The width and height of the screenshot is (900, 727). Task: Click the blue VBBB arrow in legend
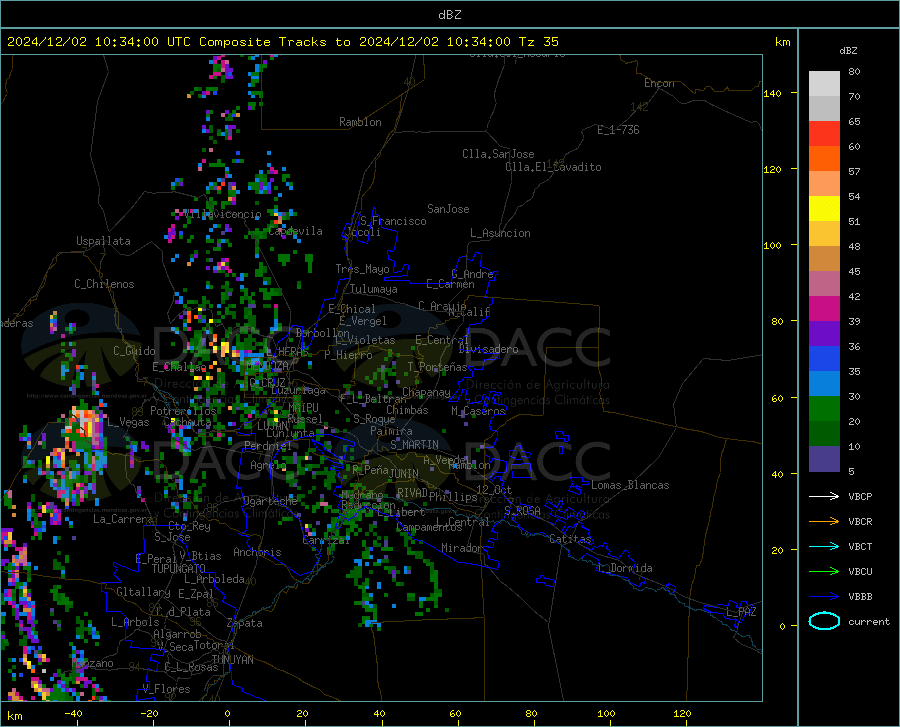824,597
